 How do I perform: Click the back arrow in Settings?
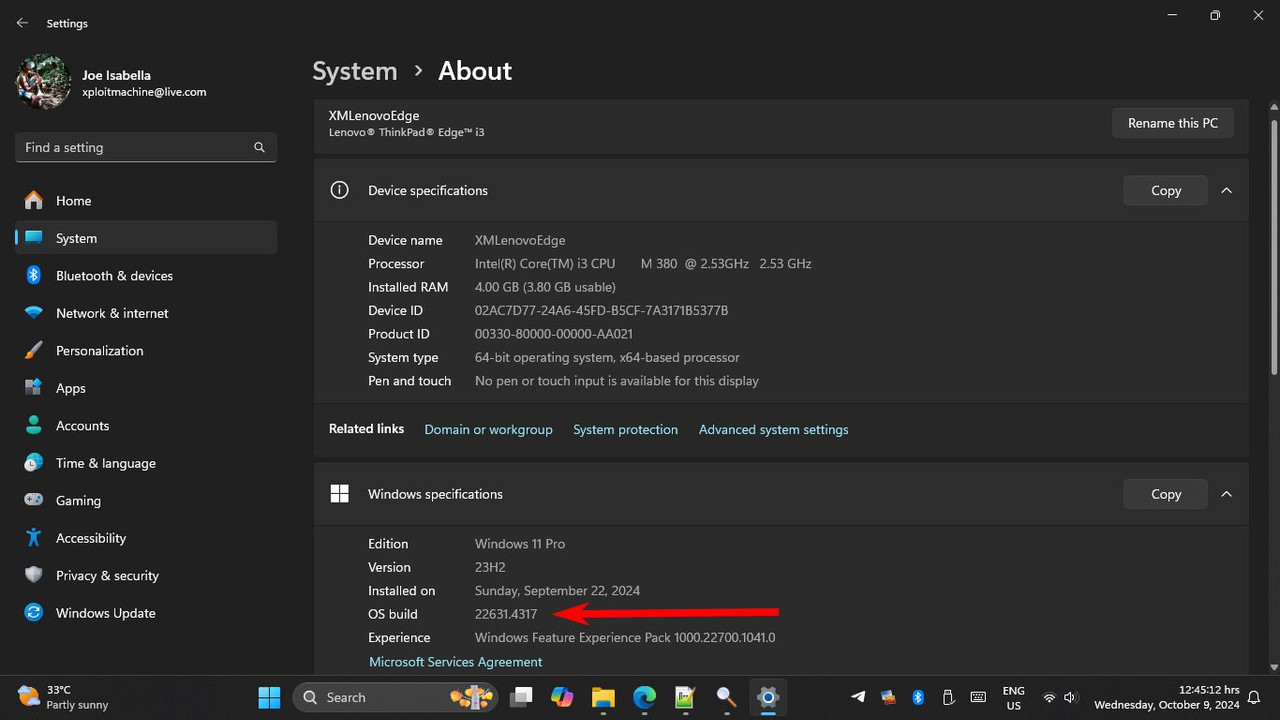point(22,23)
